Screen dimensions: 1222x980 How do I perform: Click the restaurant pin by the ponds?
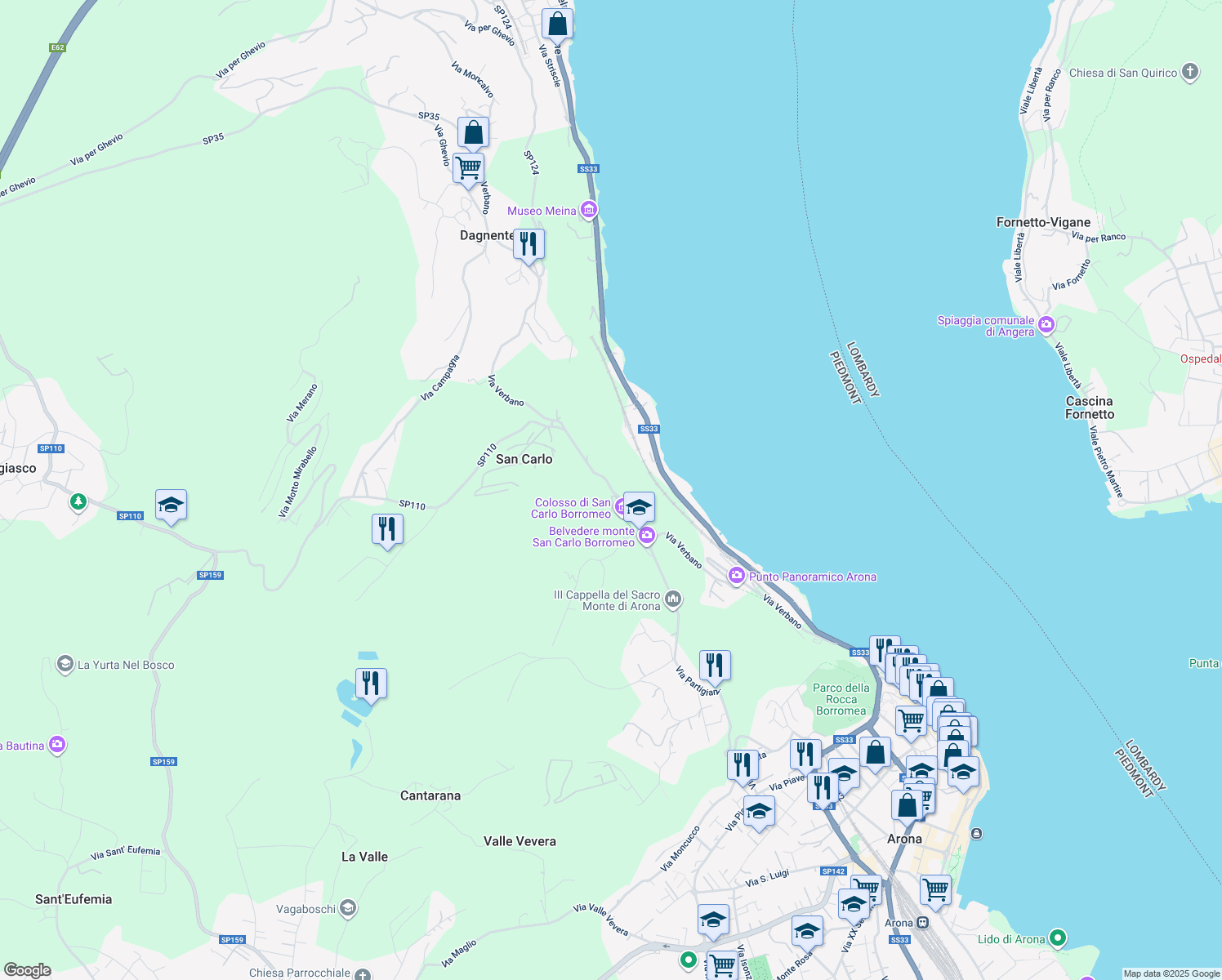point(371,686)
